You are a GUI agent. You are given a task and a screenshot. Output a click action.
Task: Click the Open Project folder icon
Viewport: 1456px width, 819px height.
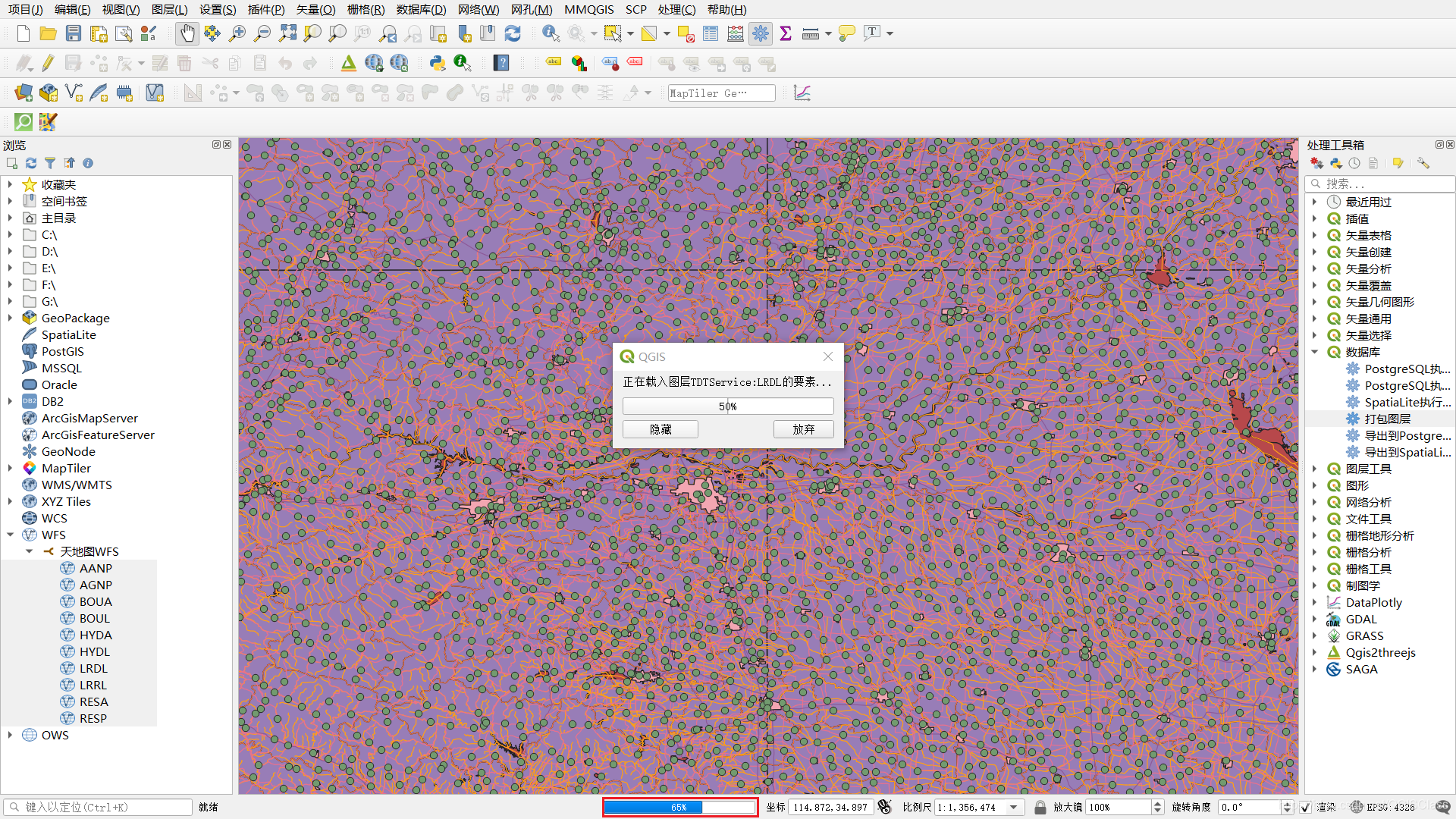point(48,33)
